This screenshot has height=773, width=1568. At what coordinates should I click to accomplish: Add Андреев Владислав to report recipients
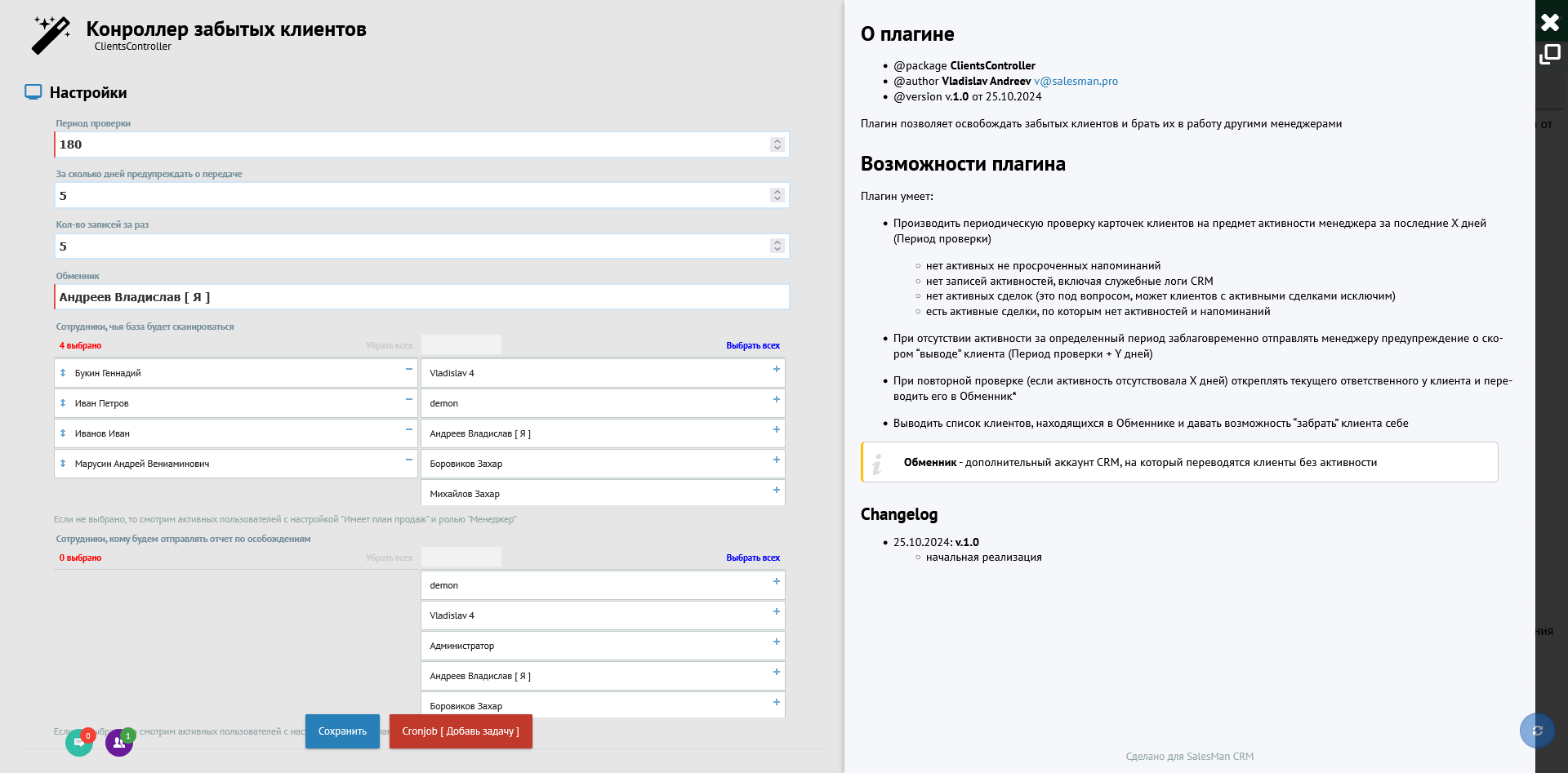point(776,672)
